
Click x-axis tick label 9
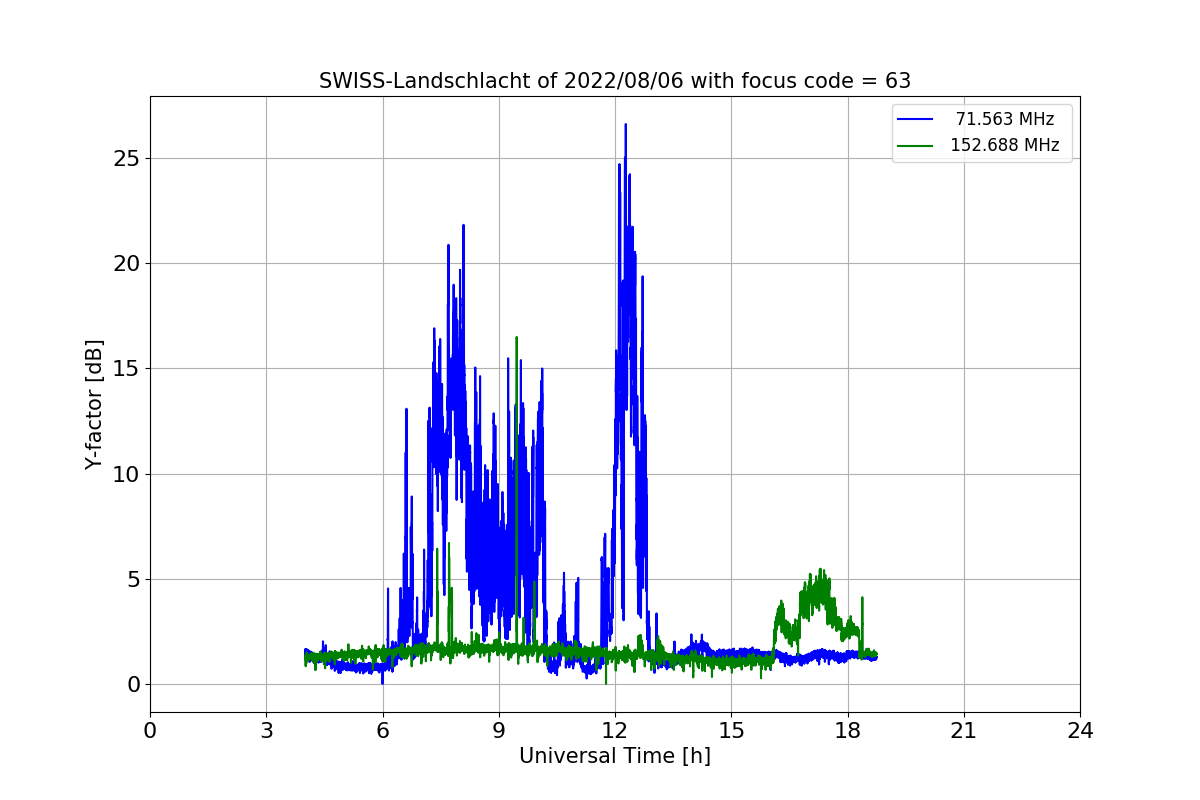pyautogui.click(x=499, y=731)
